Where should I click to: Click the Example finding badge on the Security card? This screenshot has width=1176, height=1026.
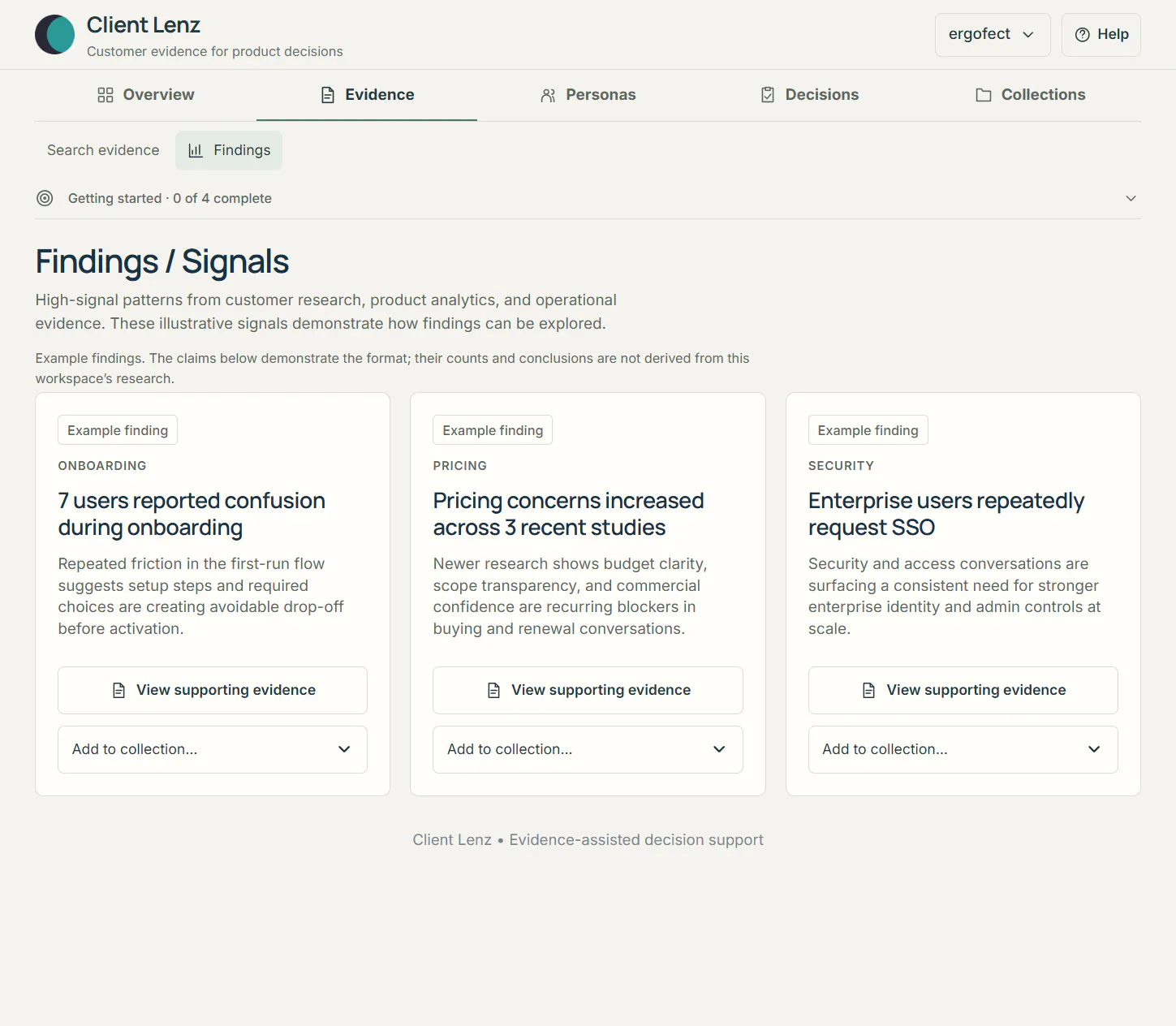click(868, 430)
